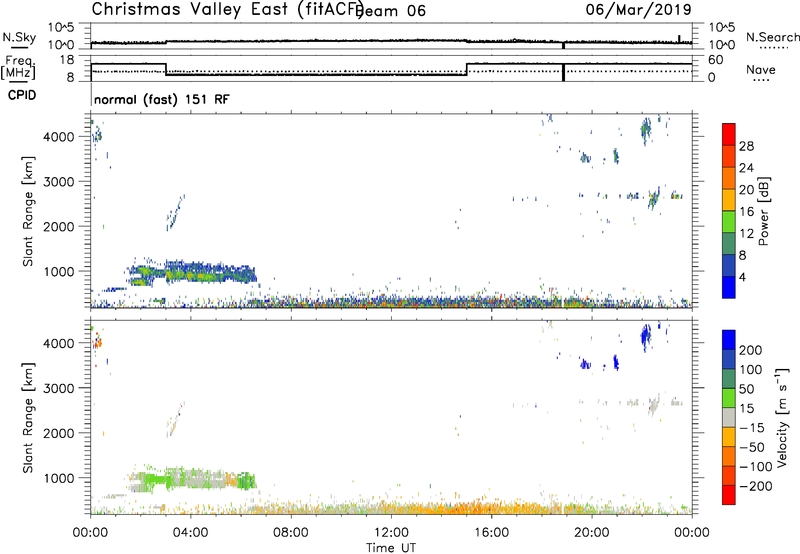The width and height of the screenshot is (800, 554).
Task: Select the '4000' tick on the Power panel
Action: 58,137
